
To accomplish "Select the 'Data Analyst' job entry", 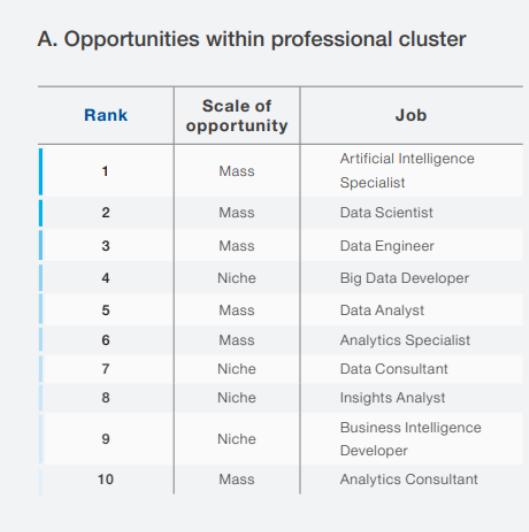I will tap(382, 310).
